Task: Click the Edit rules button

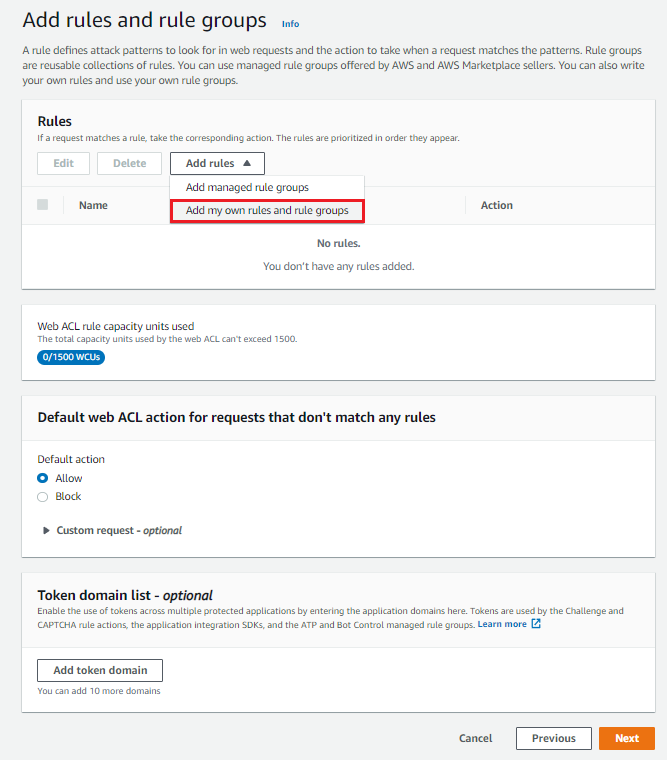Action: [x=63, y=163]
